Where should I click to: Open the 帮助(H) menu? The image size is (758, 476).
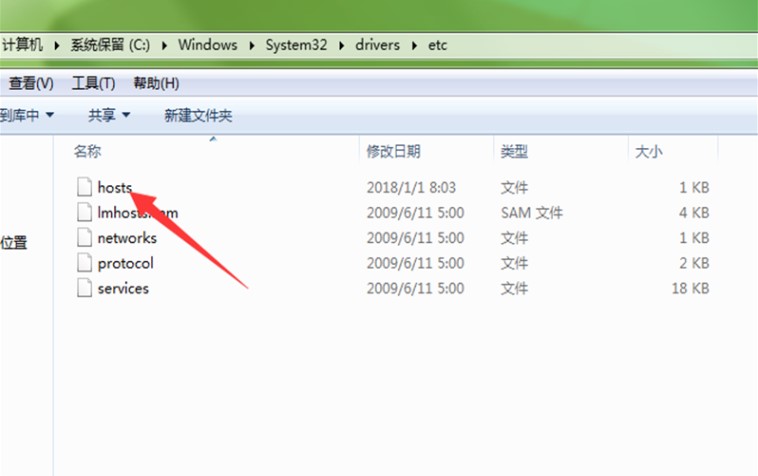pyautogui.click(x=156, y=83)
